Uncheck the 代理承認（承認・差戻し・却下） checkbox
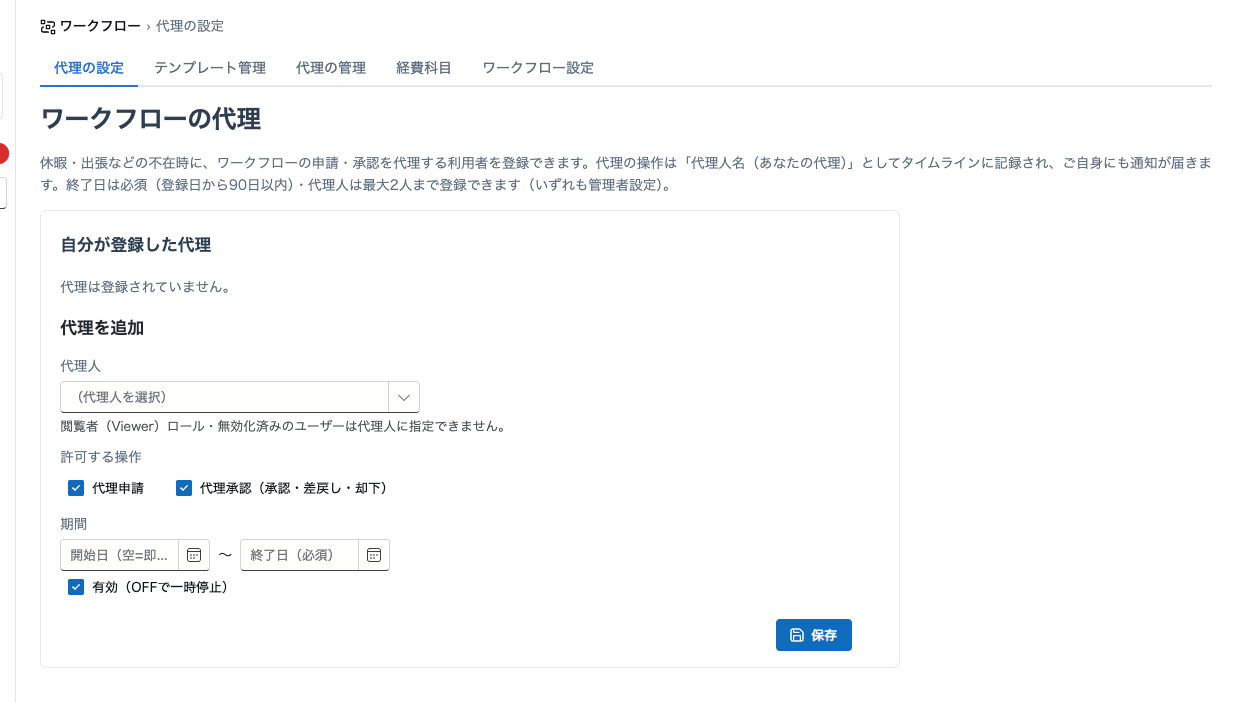 tap(184, 488)
